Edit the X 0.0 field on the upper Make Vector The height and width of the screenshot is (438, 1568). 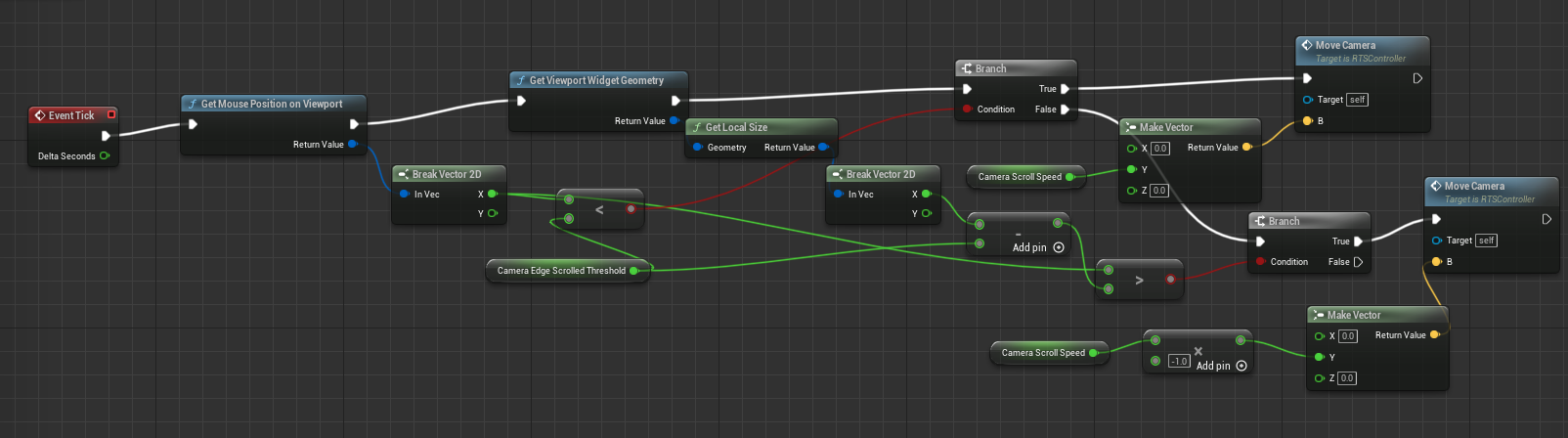click(1159, 149)
